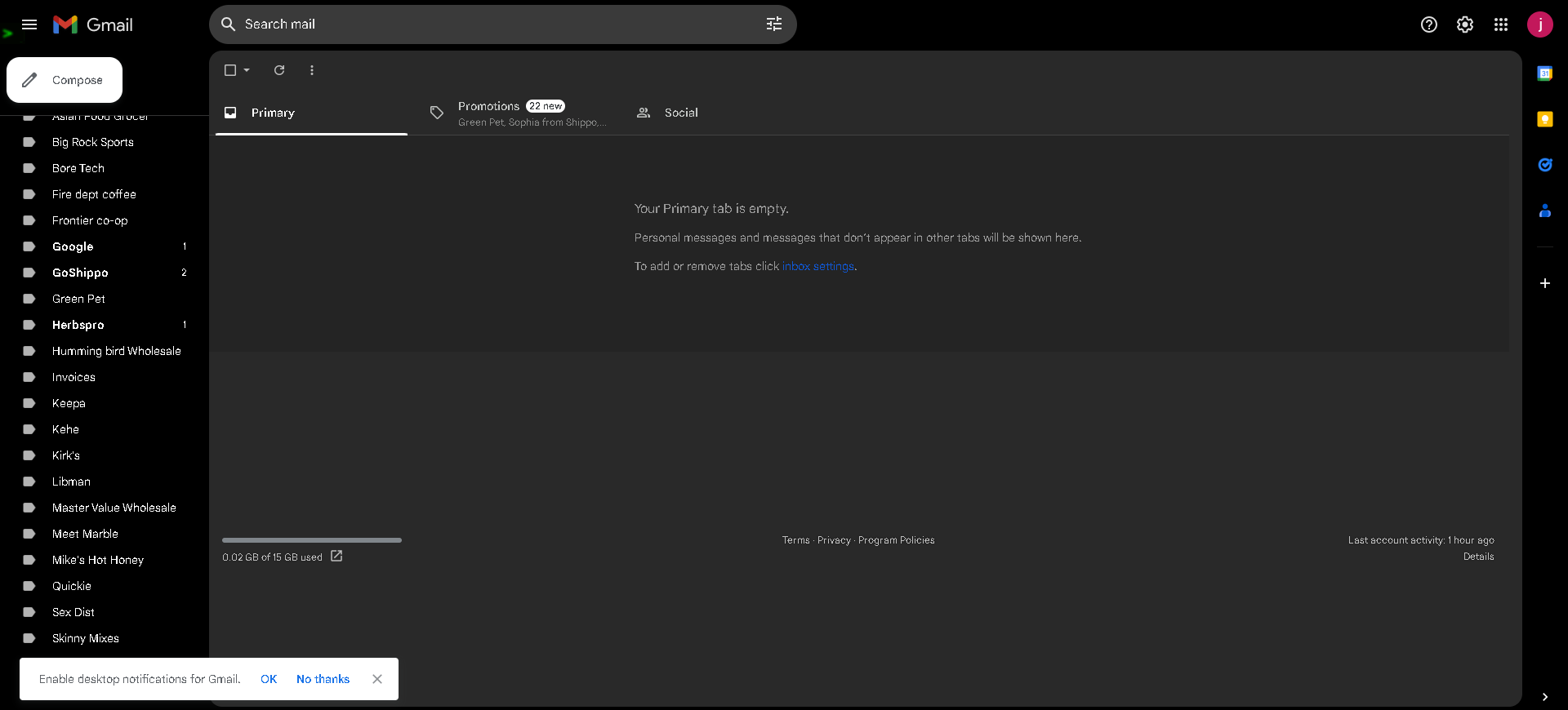Show search options filter icon
The width and height of the screenshot is (1568, 710).
(x=774, y=24)
